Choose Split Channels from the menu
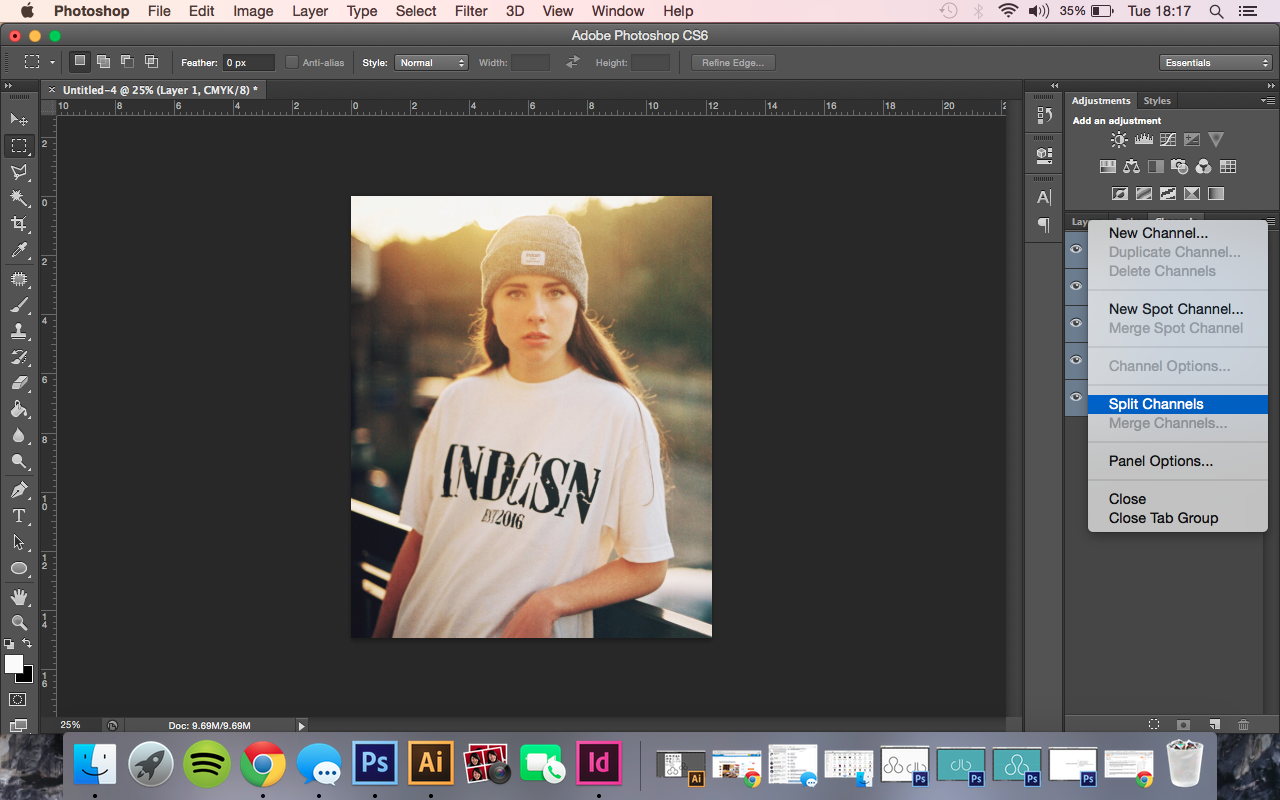1280x800 pixels. (1156, 404)
